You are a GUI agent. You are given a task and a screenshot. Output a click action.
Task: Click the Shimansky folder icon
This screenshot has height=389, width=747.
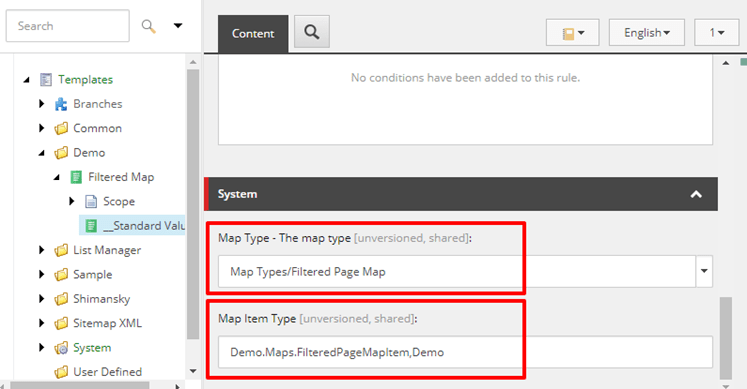click(x=61, y=299)
